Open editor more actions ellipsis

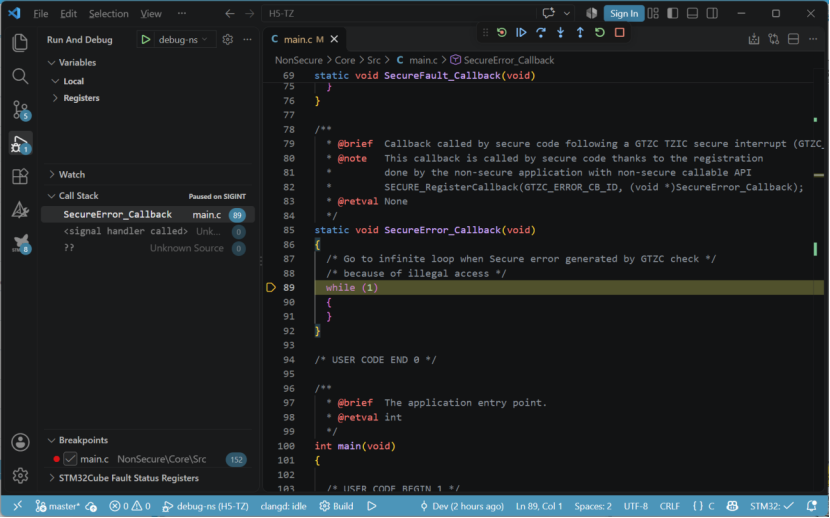coord(813,39)
